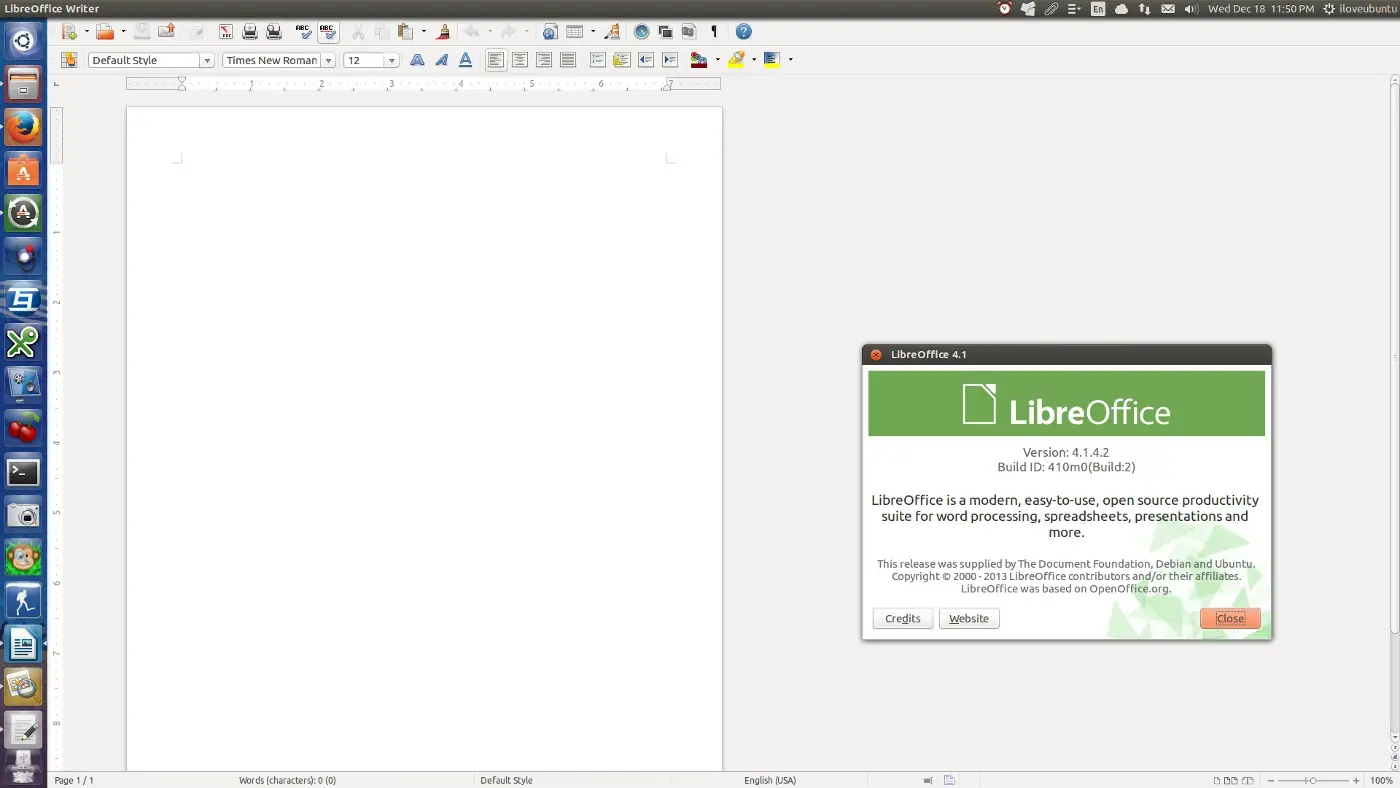
Task: Click Page 1 / 1 in status bar
Action: 74,780
